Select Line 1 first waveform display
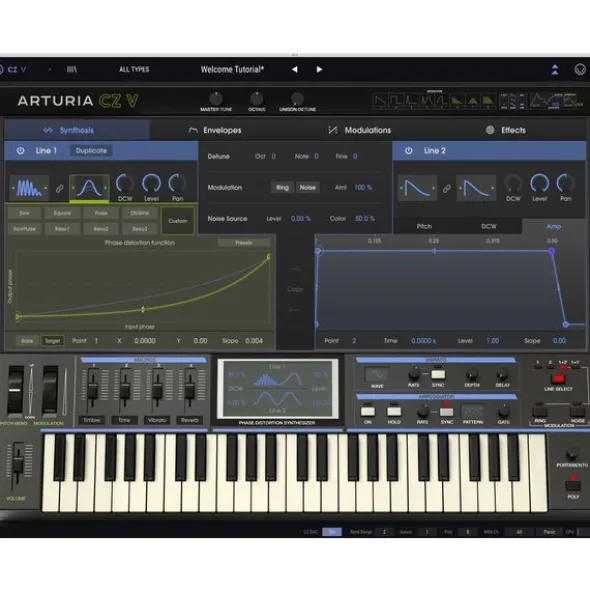Screen dimensions: 590x591 pyautogui.click(x=29, y=188)
